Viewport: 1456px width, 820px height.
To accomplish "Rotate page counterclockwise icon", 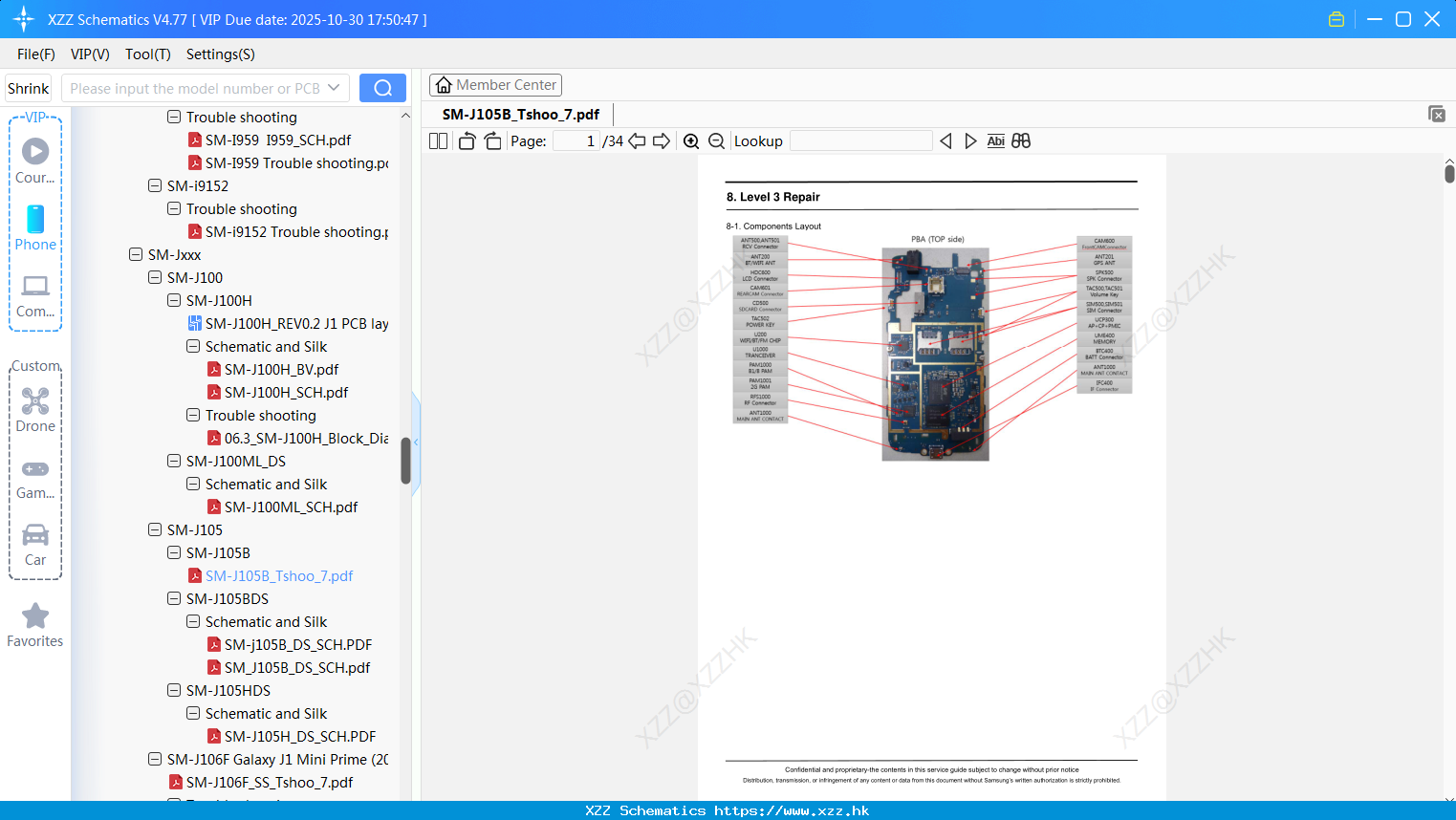I will (x=467, y=141).
